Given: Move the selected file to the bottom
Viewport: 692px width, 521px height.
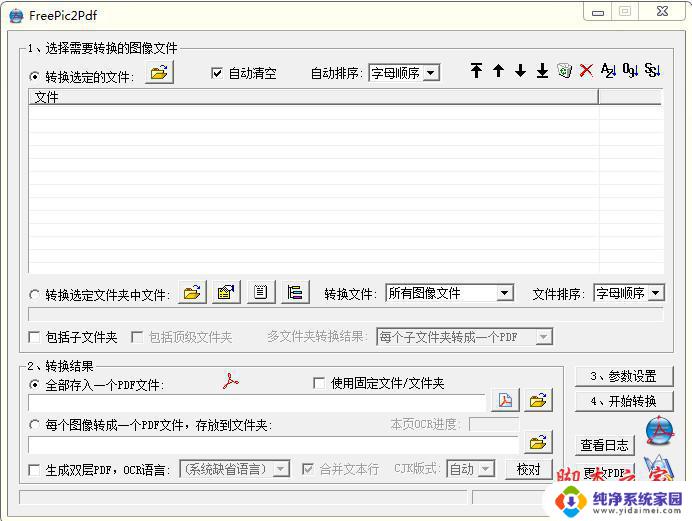Looking at the screenshot, I should pyautogui.click(x=542, y=70).
